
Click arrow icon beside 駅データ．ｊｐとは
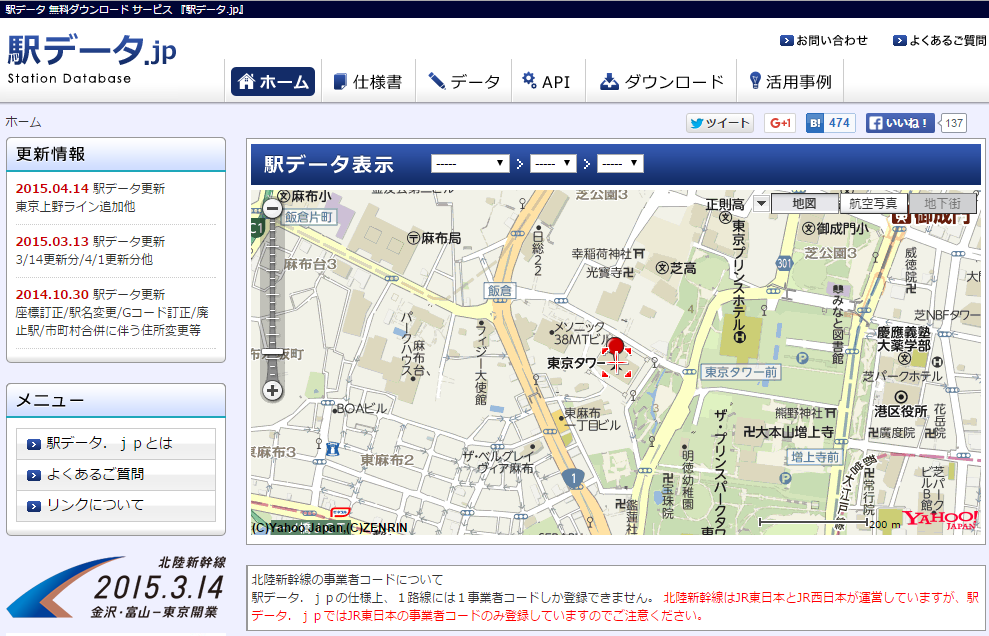point(34,444)
